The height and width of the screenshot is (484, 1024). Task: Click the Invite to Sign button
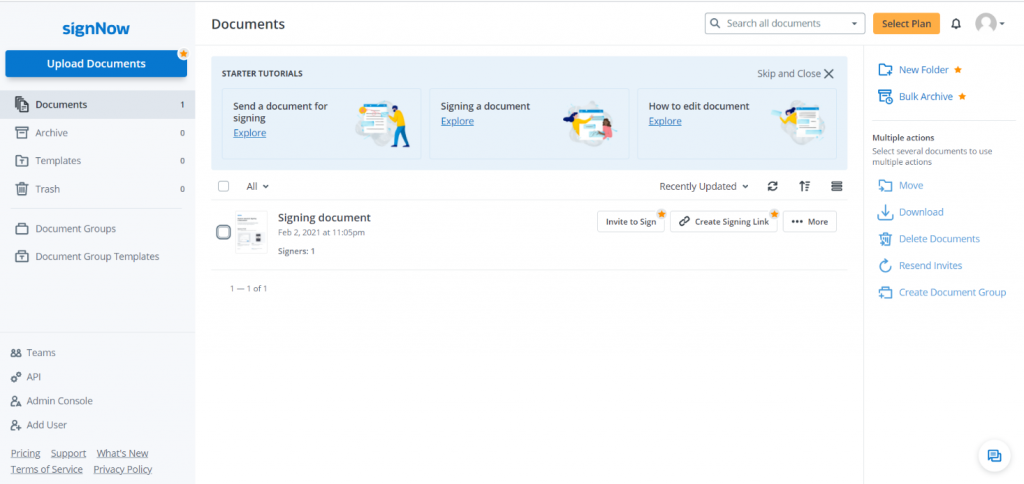[631, 221]
